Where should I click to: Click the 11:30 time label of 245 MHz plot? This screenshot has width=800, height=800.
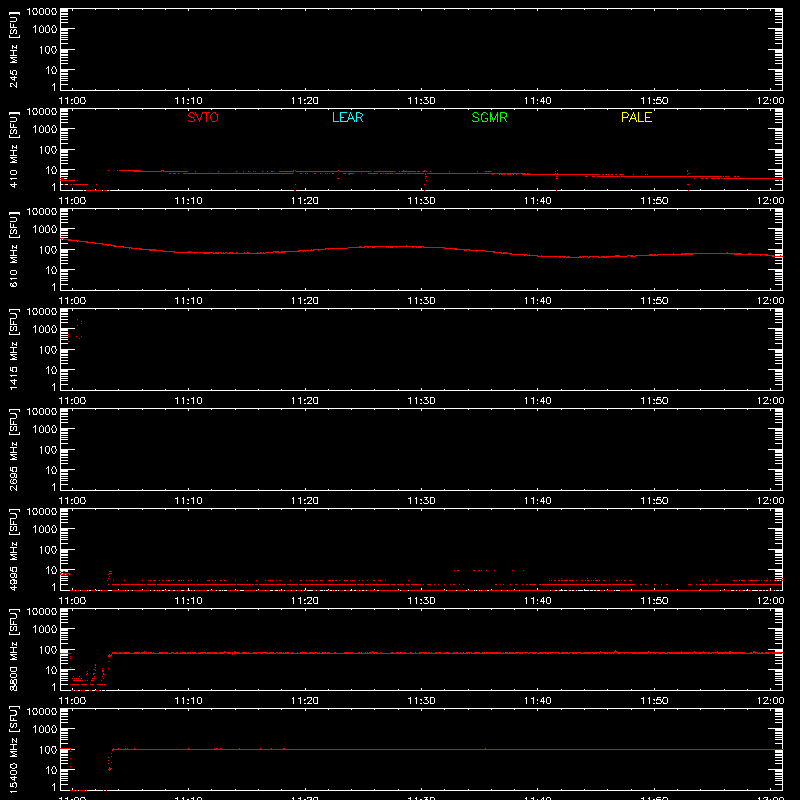(x=421, y=101)
